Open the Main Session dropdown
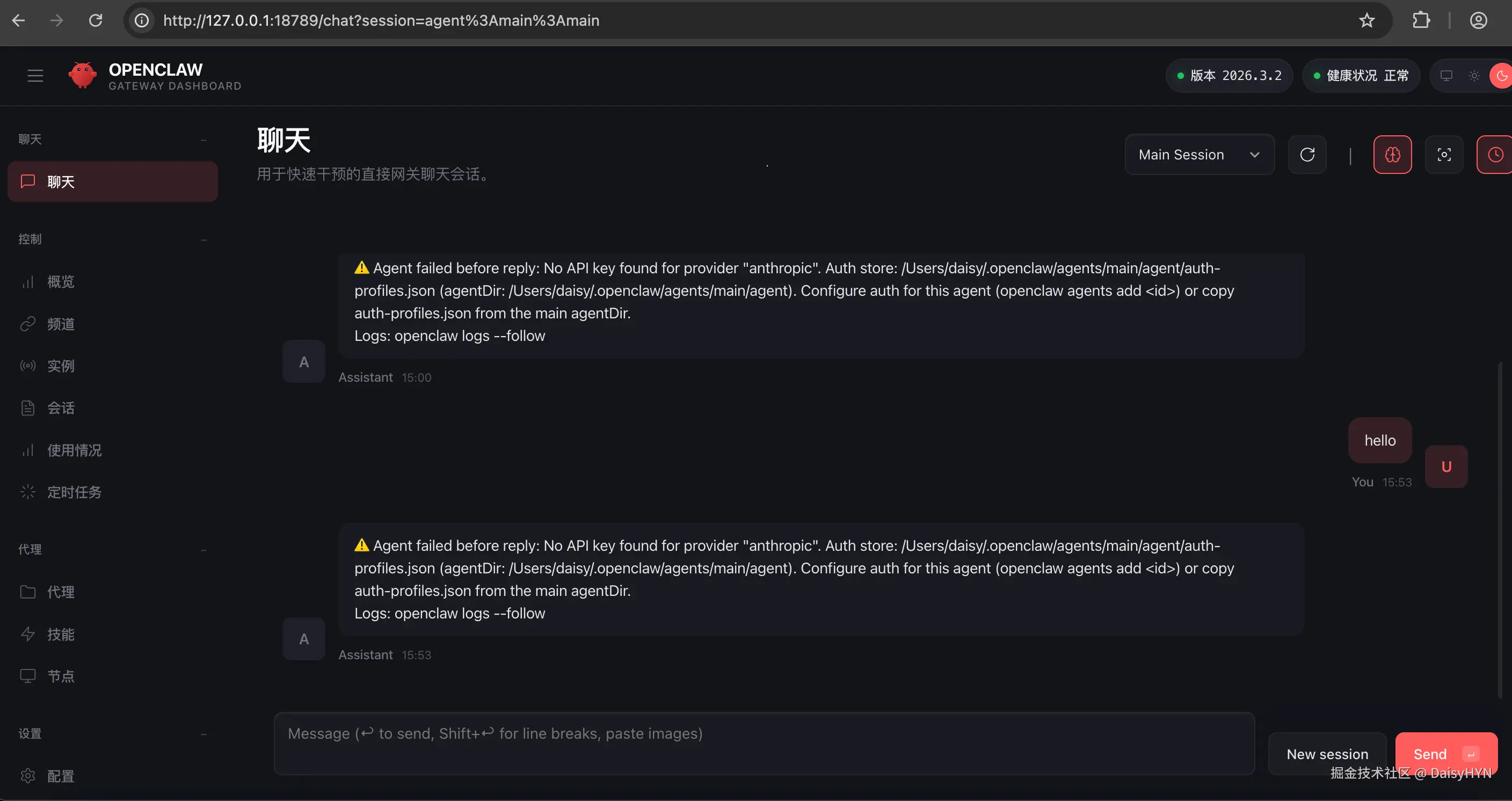 [1199, 155]
